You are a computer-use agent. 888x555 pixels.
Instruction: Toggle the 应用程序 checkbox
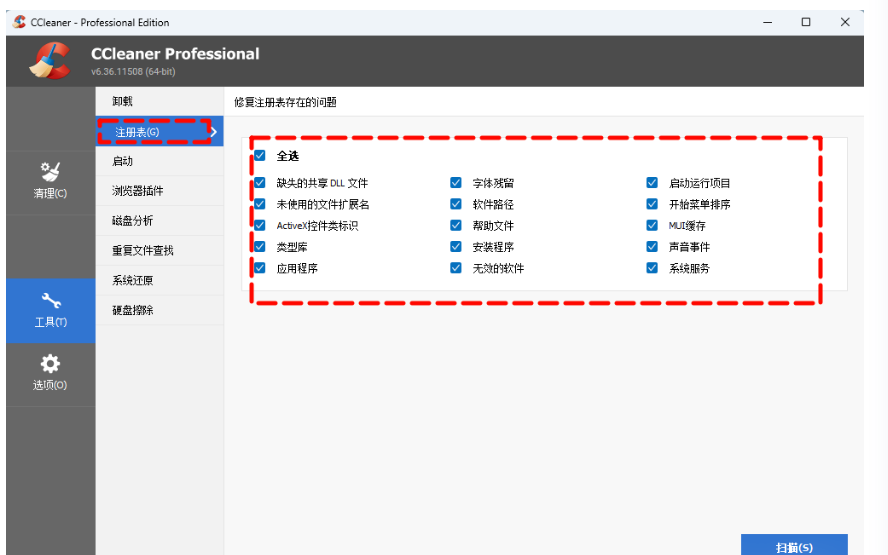260,268
